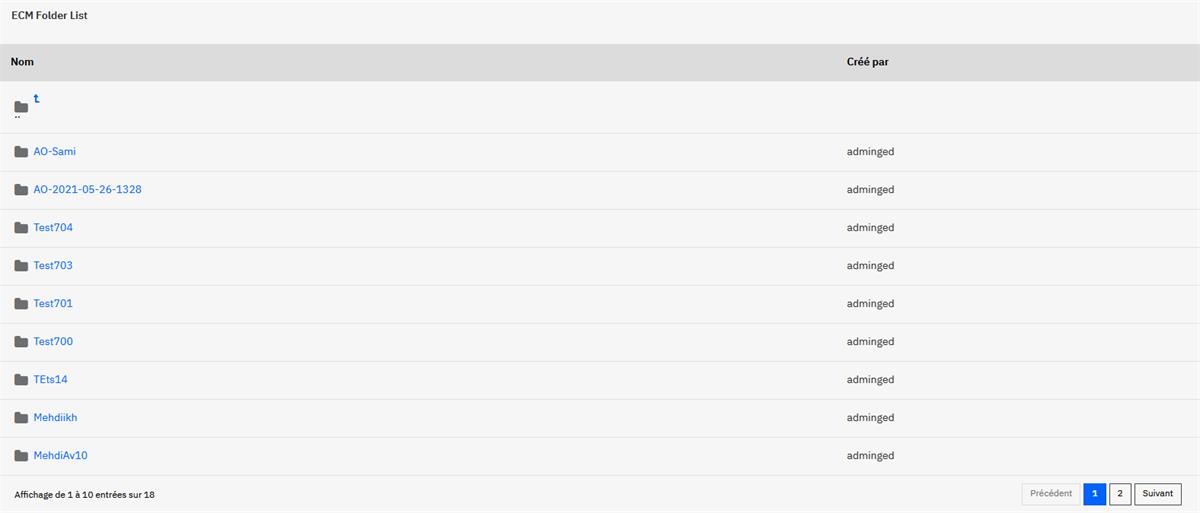
Task: Click the folder icon beside Test704
Action: click(21, 228)
